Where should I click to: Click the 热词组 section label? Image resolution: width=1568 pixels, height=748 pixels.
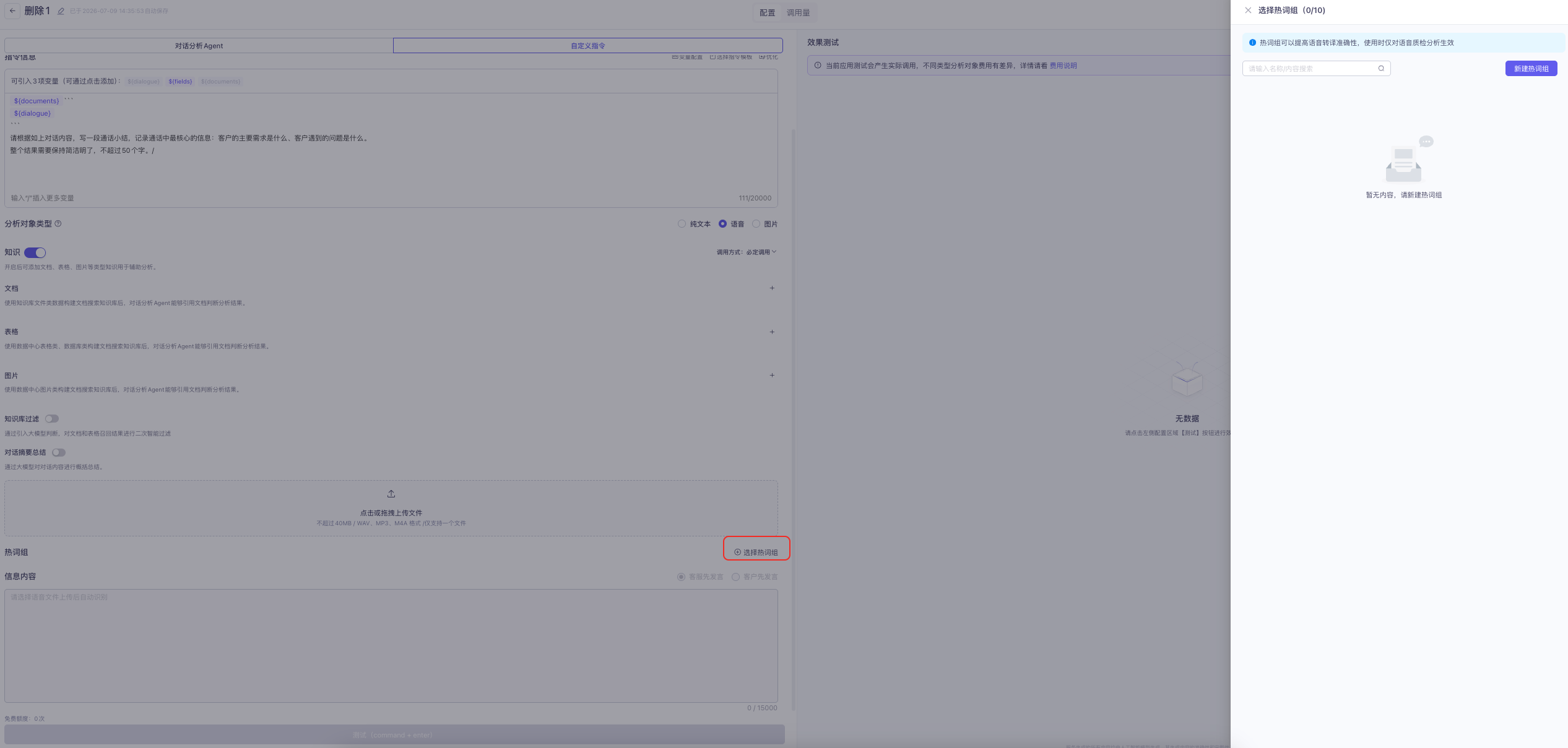16,552
